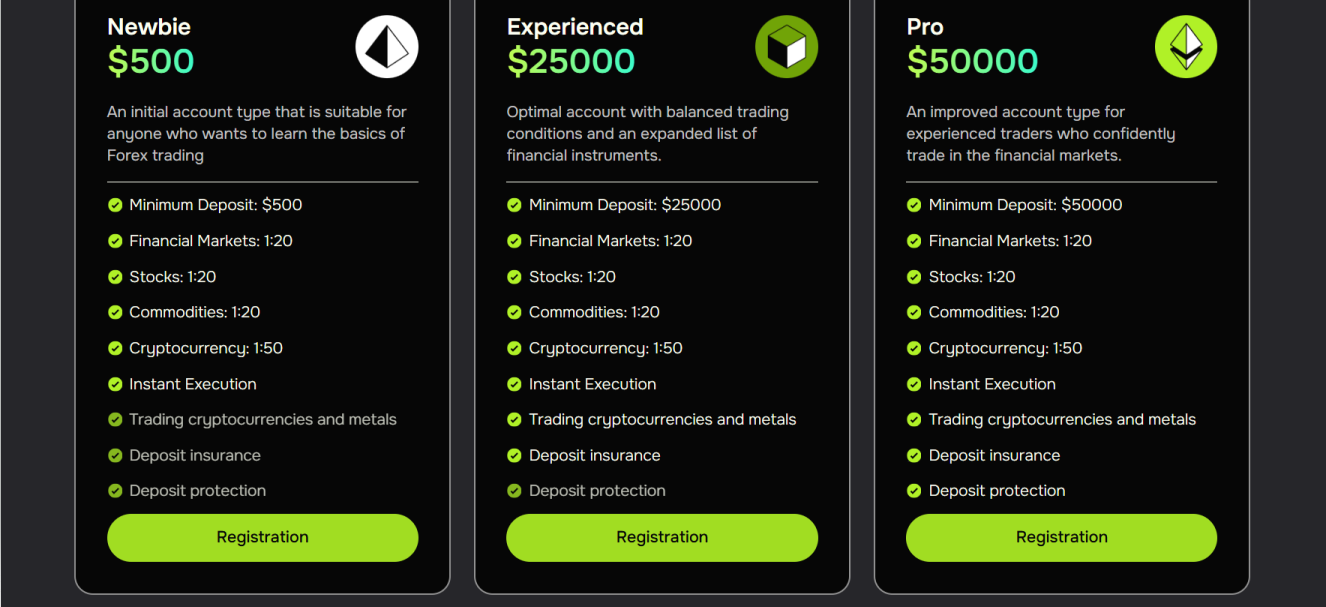Click Pro plan's Financial Markets 1:20 item
This screenshot has width=1326, height=607.
1009,241
